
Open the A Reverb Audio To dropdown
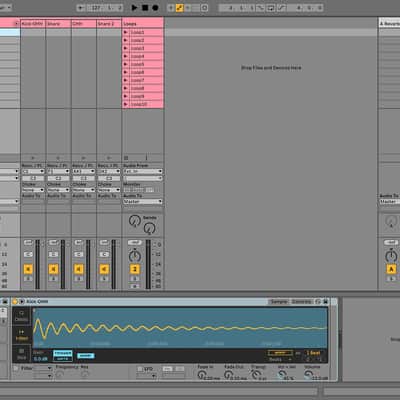tap(389, 202)
